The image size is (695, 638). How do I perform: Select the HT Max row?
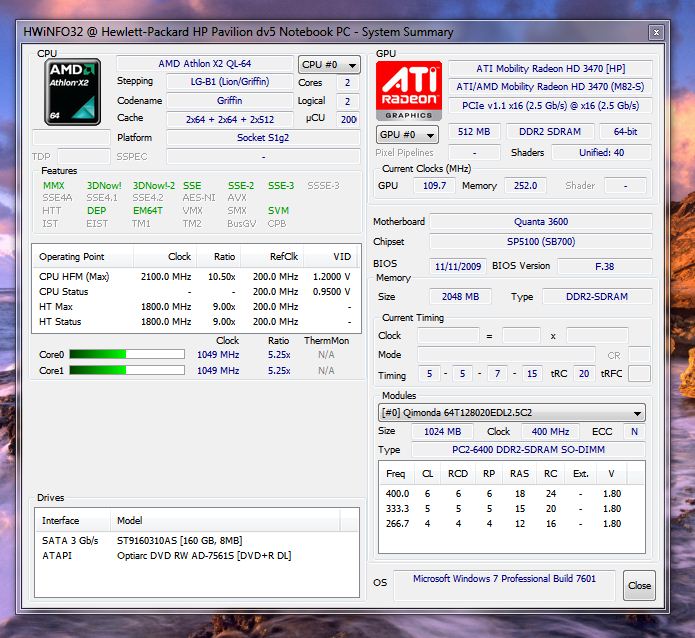[195, 307]
